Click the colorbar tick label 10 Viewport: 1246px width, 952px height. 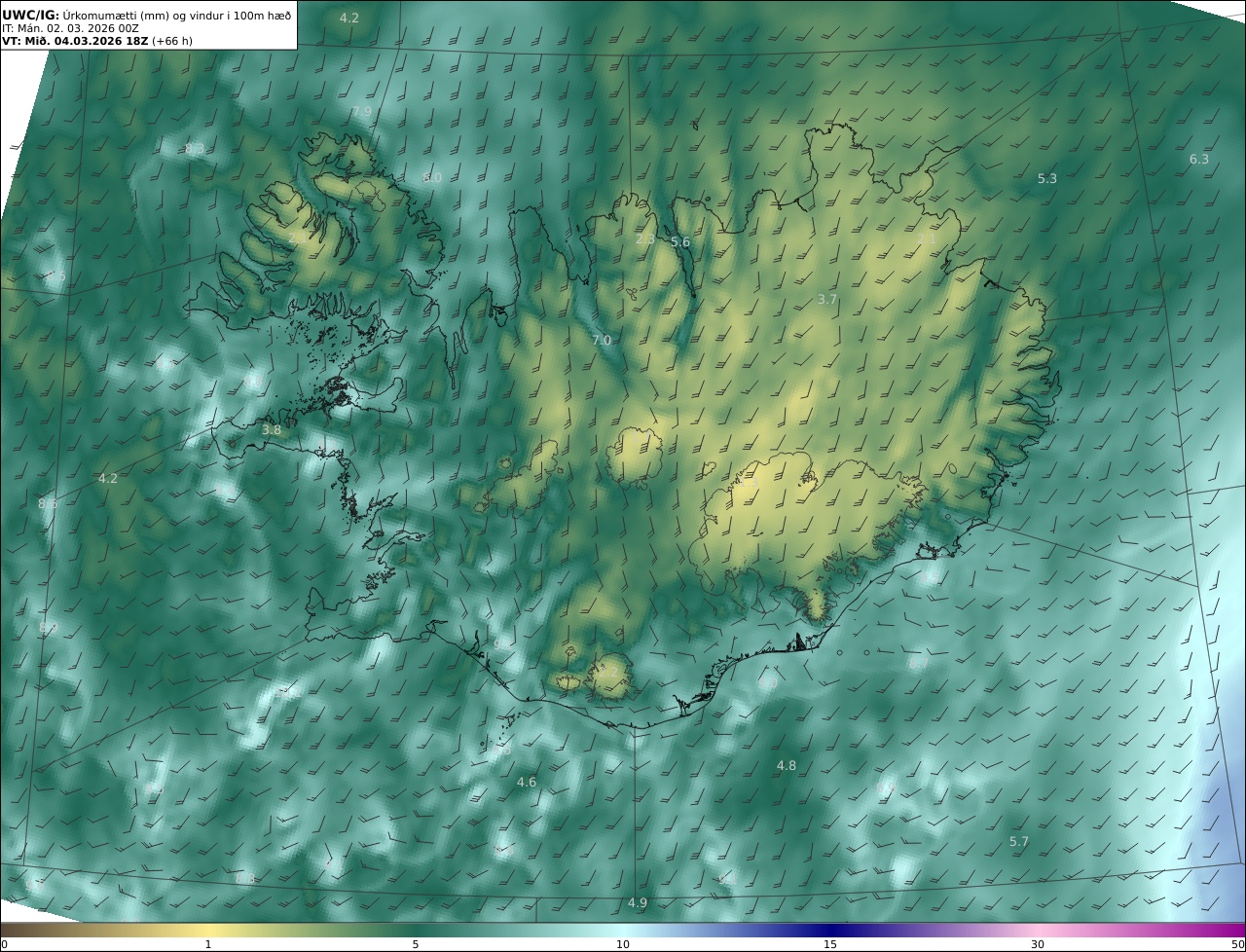click(x=623, y=944)
